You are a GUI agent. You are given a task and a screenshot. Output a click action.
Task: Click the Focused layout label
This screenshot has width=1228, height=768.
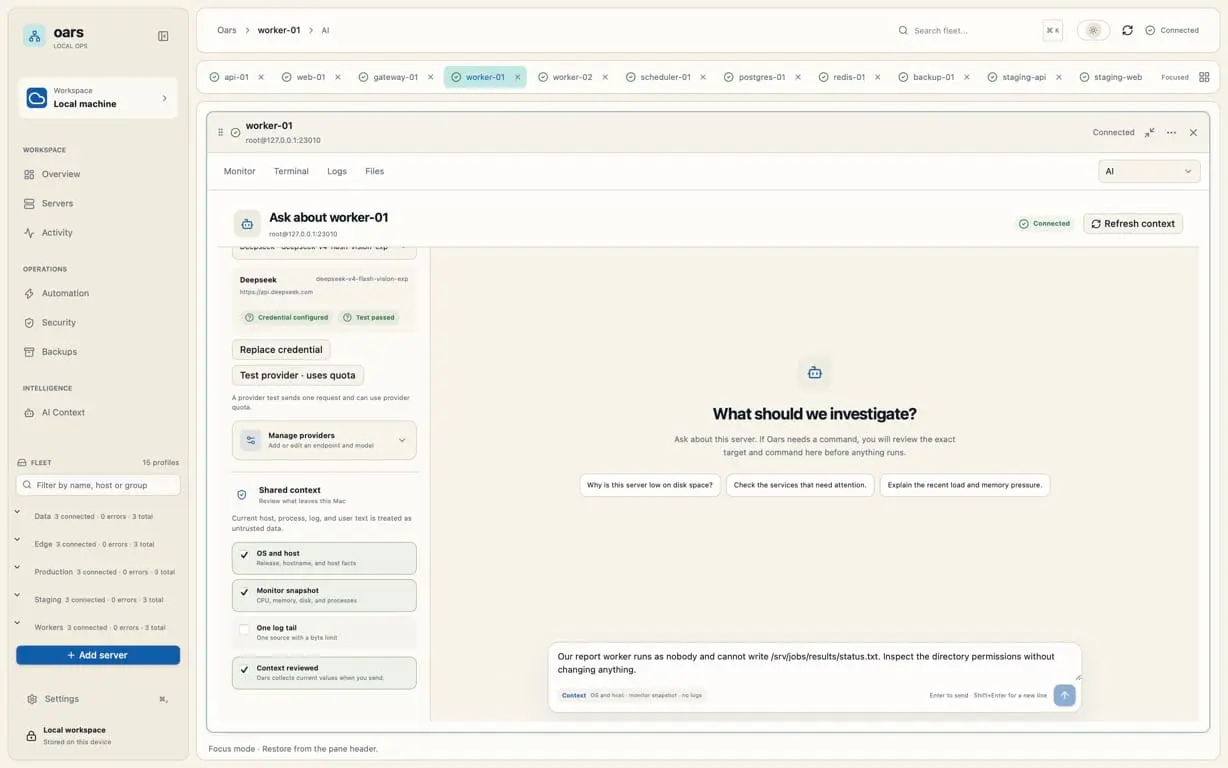click(1175, 77)
